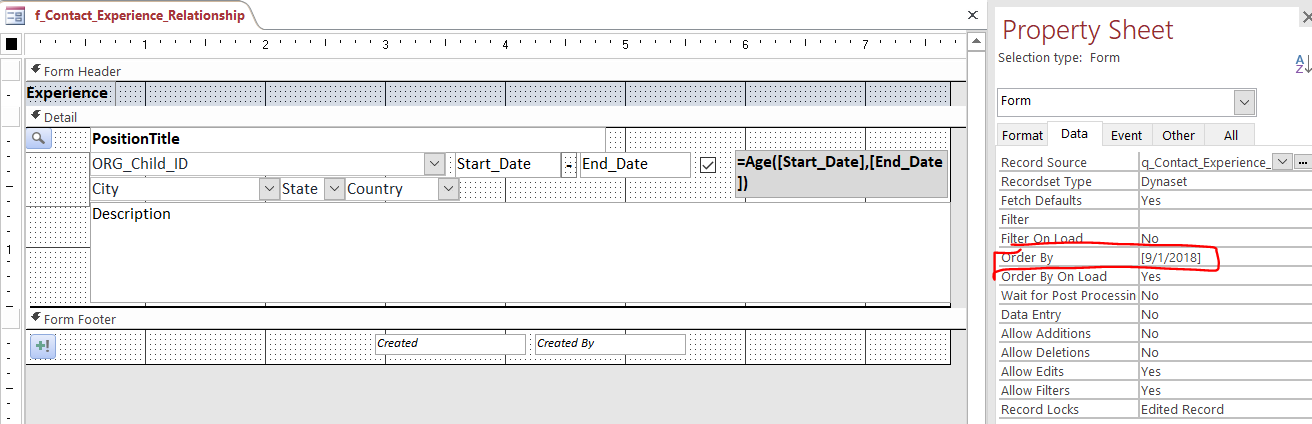Switch to the Event tab
Image resolution: width=1312 pixels, height=424 pixels.
point(1127,134)
